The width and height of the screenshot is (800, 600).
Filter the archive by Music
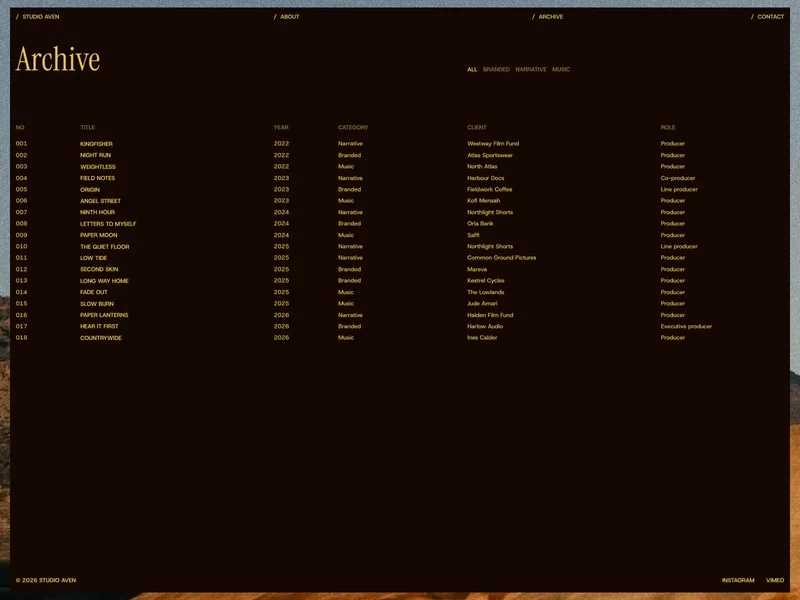(x=561, y=69)
